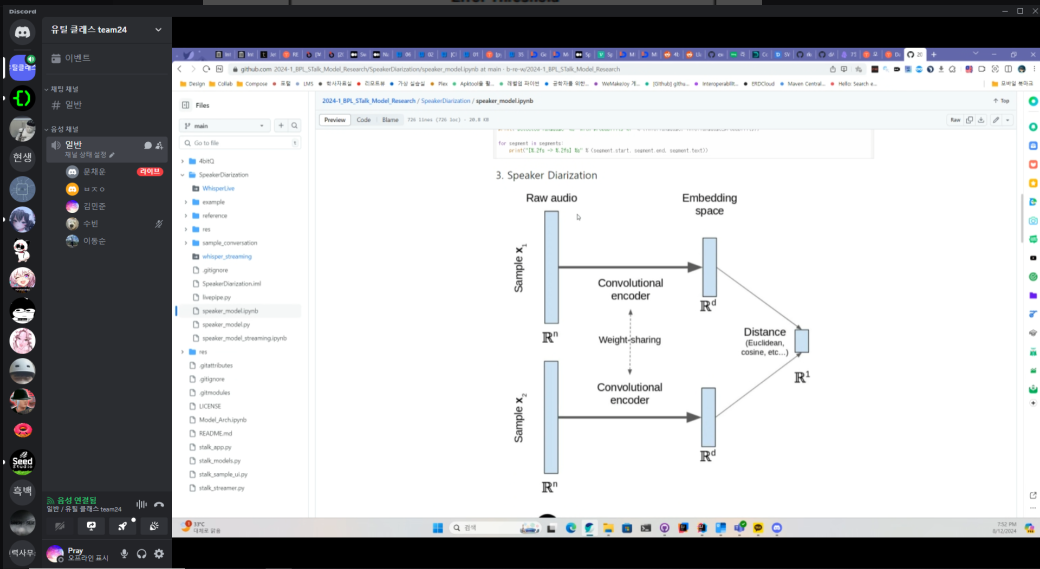Open the team24 server dropdown menu
Viewport: 1040px width, 569px height.
[158, 30]
